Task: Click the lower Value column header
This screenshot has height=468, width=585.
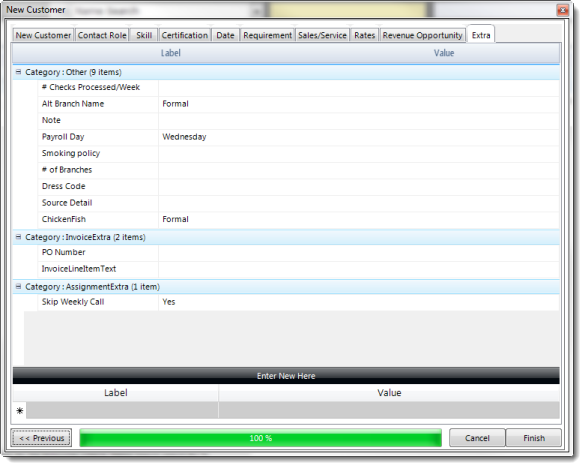Action: point(389,393)
